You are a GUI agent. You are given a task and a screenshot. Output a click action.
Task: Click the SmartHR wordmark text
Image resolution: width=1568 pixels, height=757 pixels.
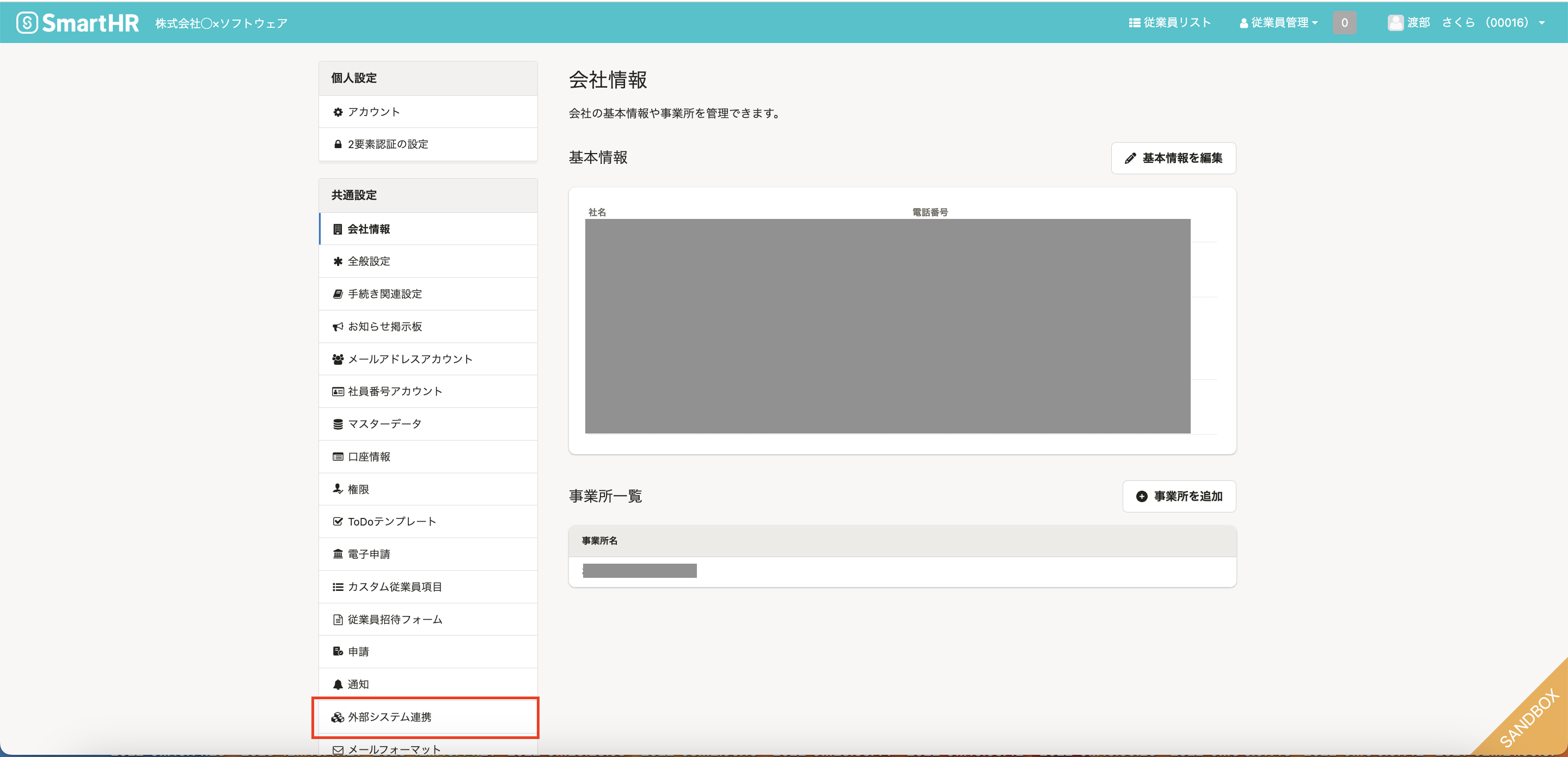pos(91,23)
